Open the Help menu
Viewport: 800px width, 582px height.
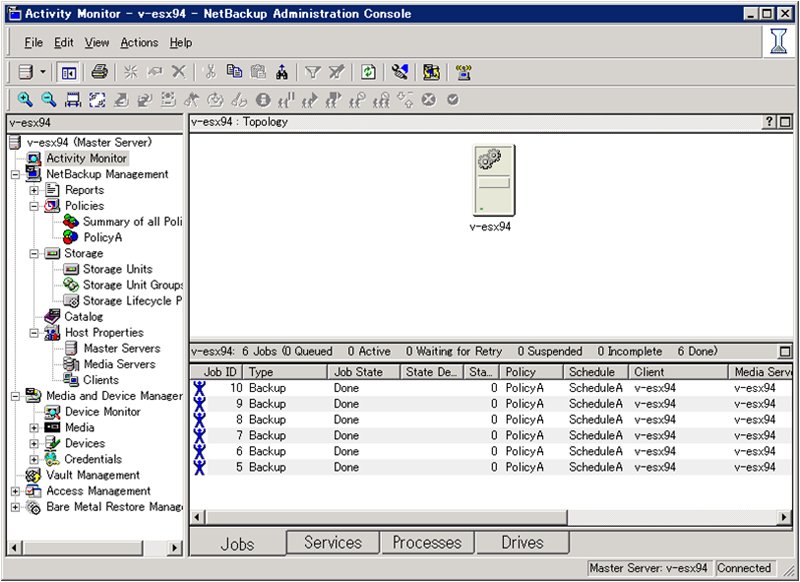(181, 43)
